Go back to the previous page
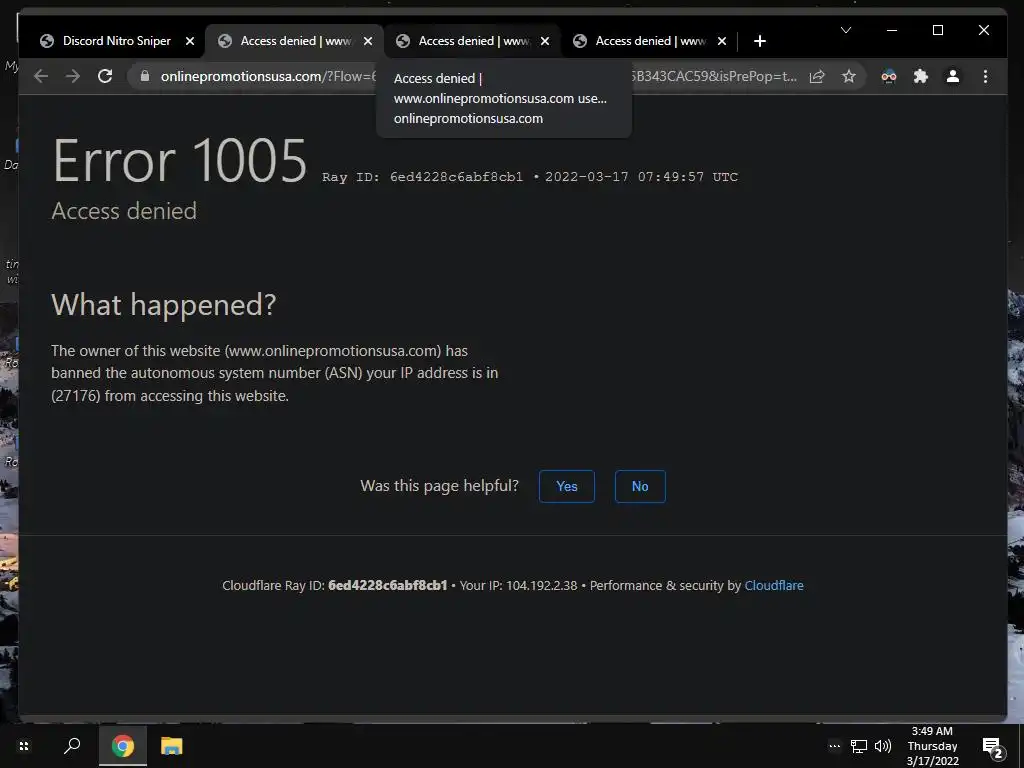Screen dimensions: 1024x768 pos(41,76)
